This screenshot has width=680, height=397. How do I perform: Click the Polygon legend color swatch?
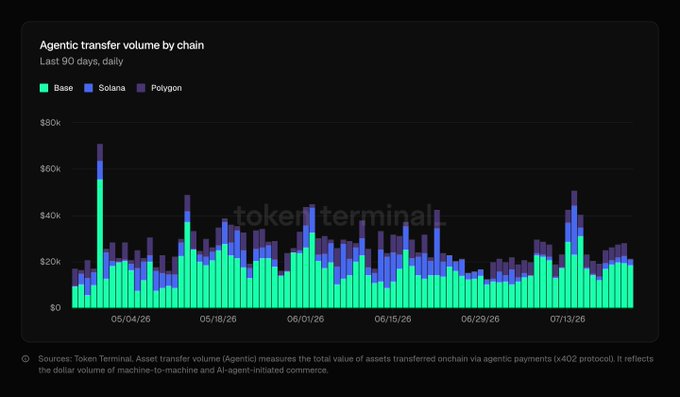pos(141,88)
